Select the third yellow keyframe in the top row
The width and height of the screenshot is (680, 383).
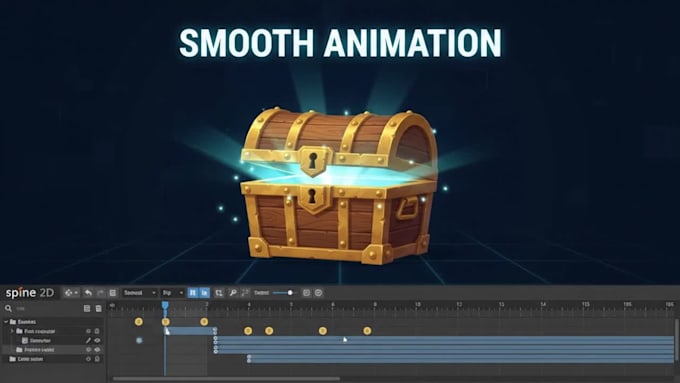click(x=204, y=322)
